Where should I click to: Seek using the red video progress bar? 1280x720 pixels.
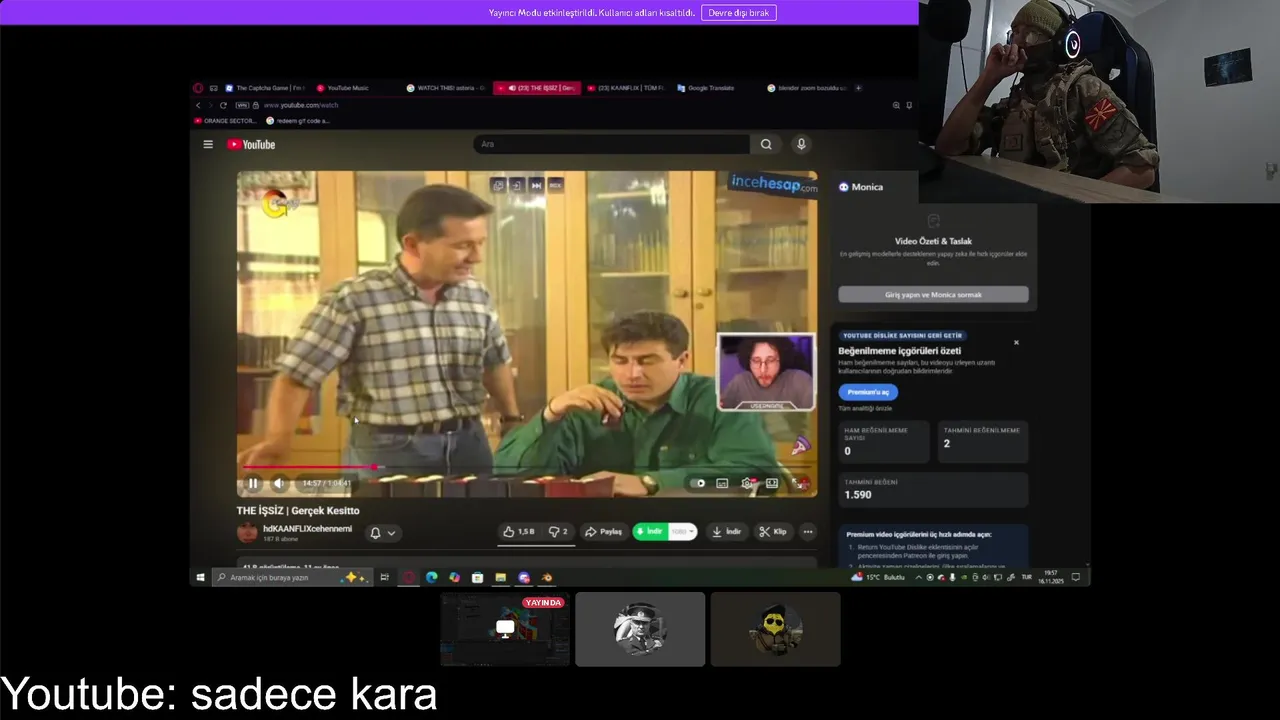click(527, 467)
